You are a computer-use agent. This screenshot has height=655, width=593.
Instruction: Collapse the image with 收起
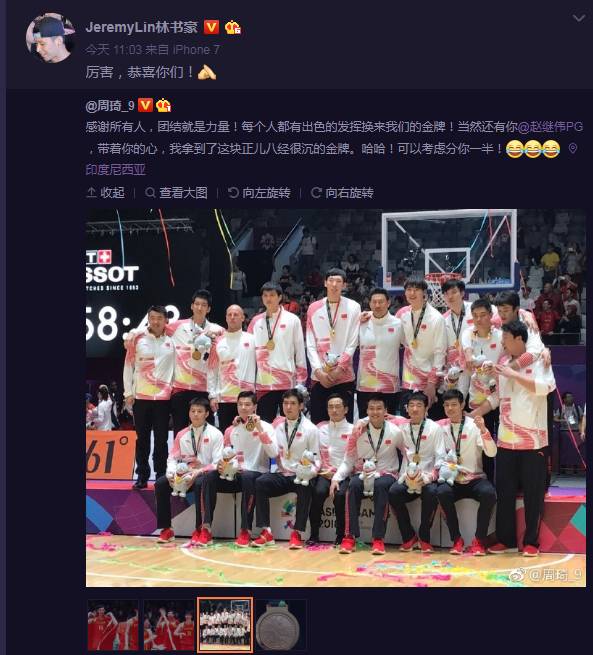click(105, 193)
